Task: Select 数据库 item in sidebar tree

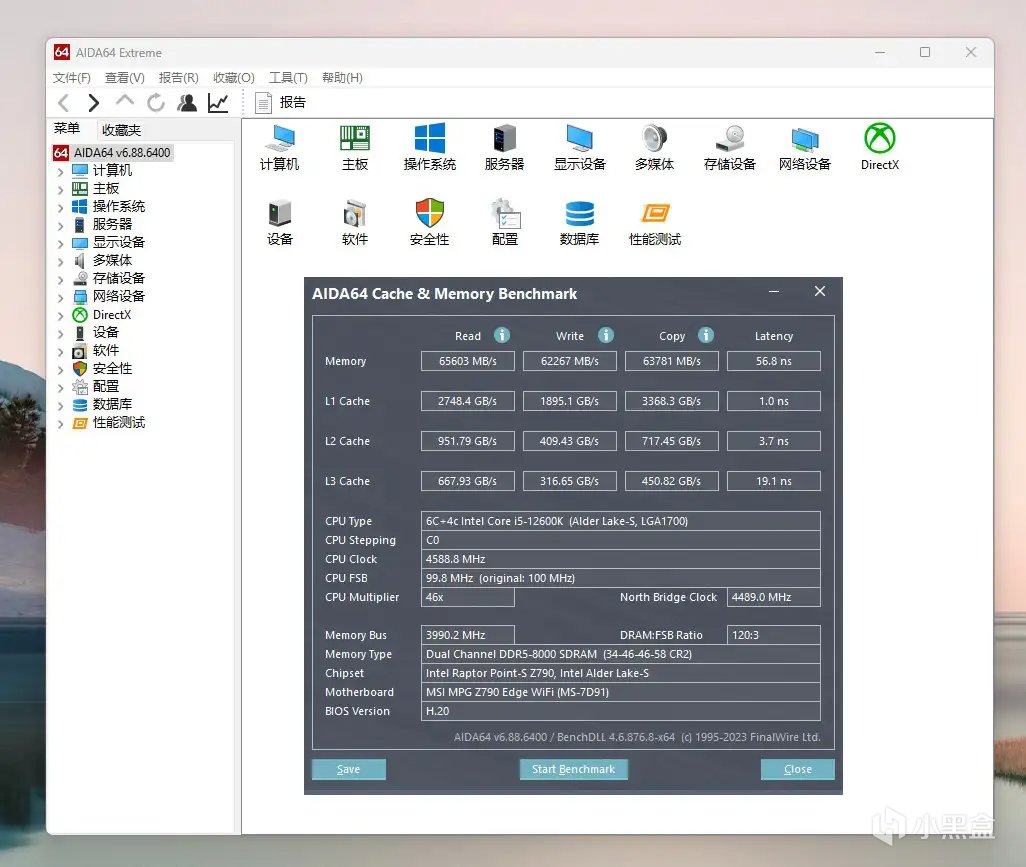Action: tap(103, 404)
